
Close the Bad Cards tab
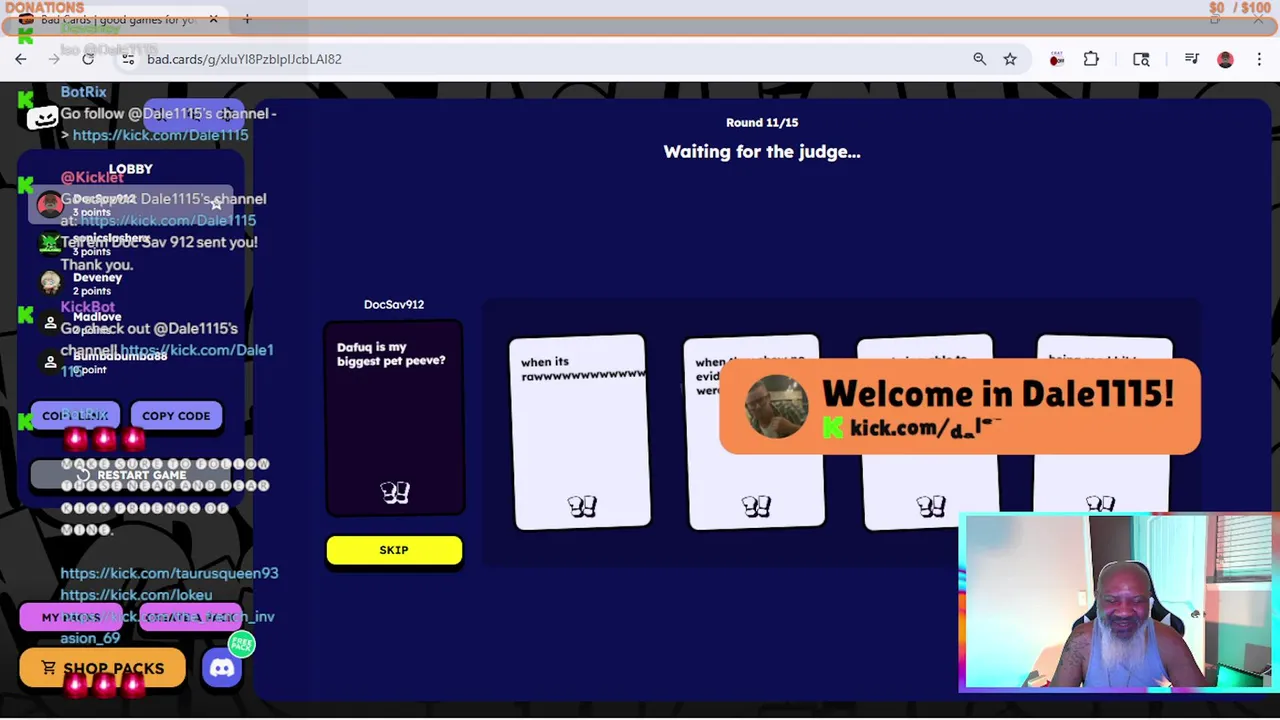point(213,19)
